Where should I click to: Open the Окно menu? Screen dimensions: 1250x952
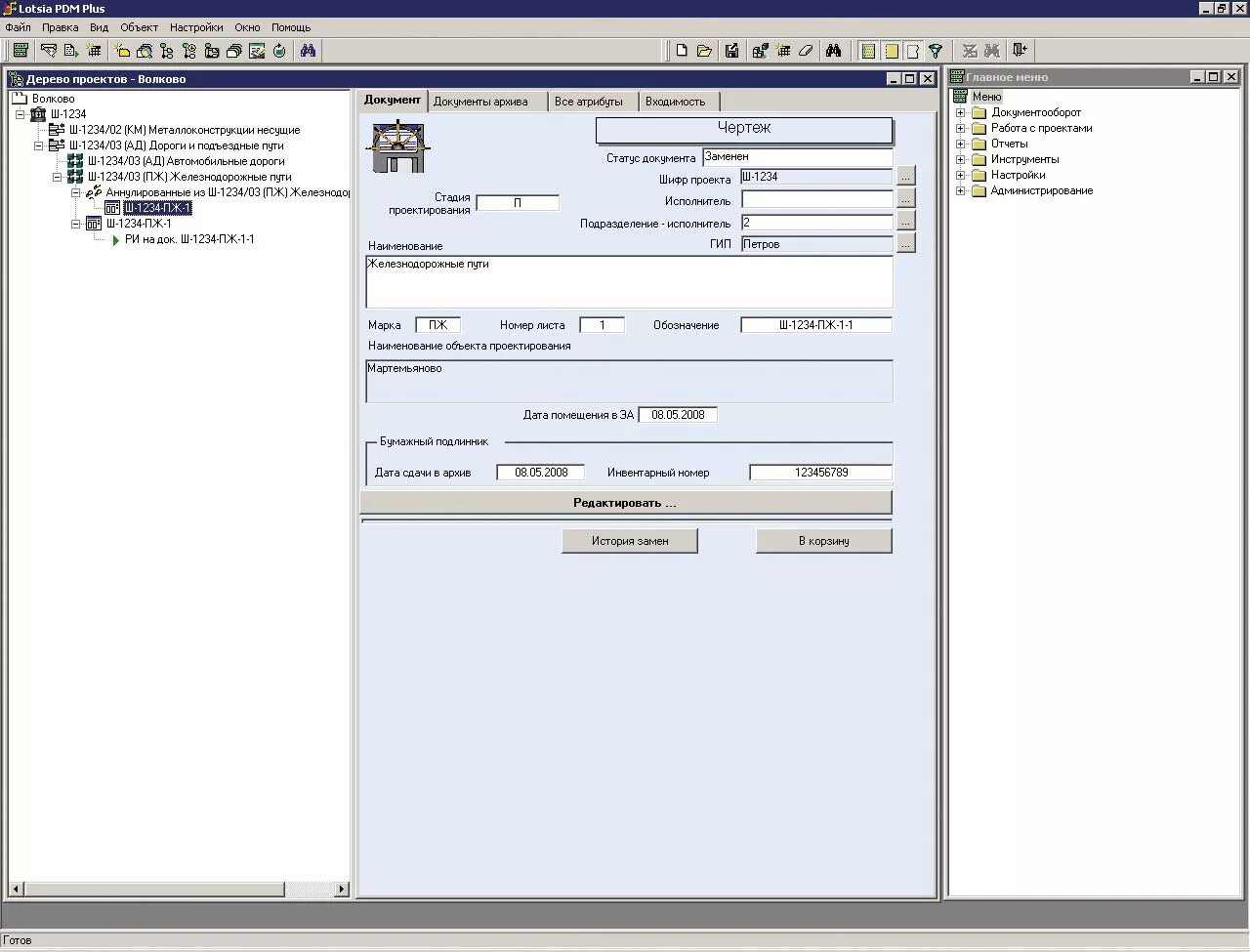pos(247,27)
